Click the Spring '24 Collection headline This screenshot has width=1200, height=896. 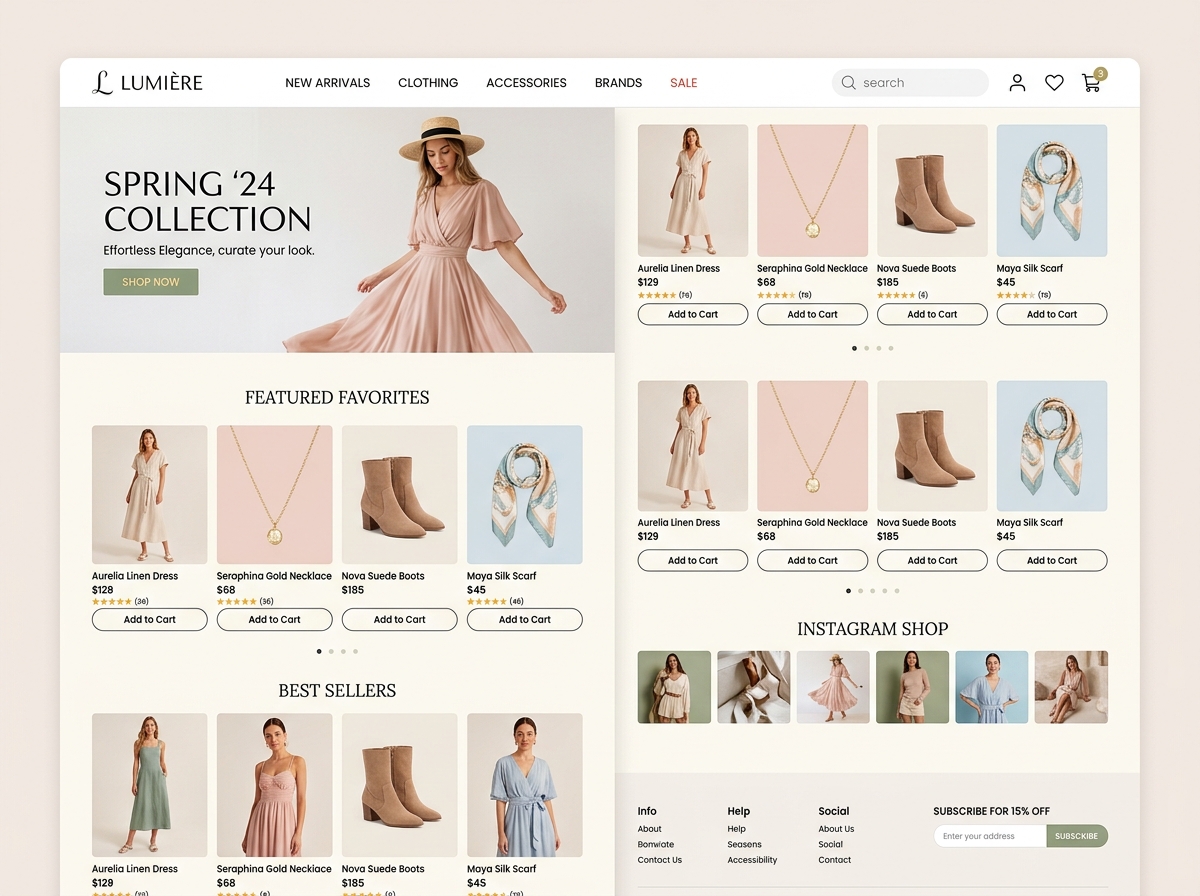(208, 201)
